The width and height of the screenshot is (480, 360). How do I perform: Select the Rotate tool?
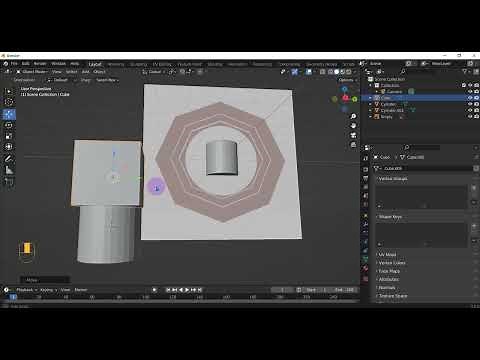9,125
